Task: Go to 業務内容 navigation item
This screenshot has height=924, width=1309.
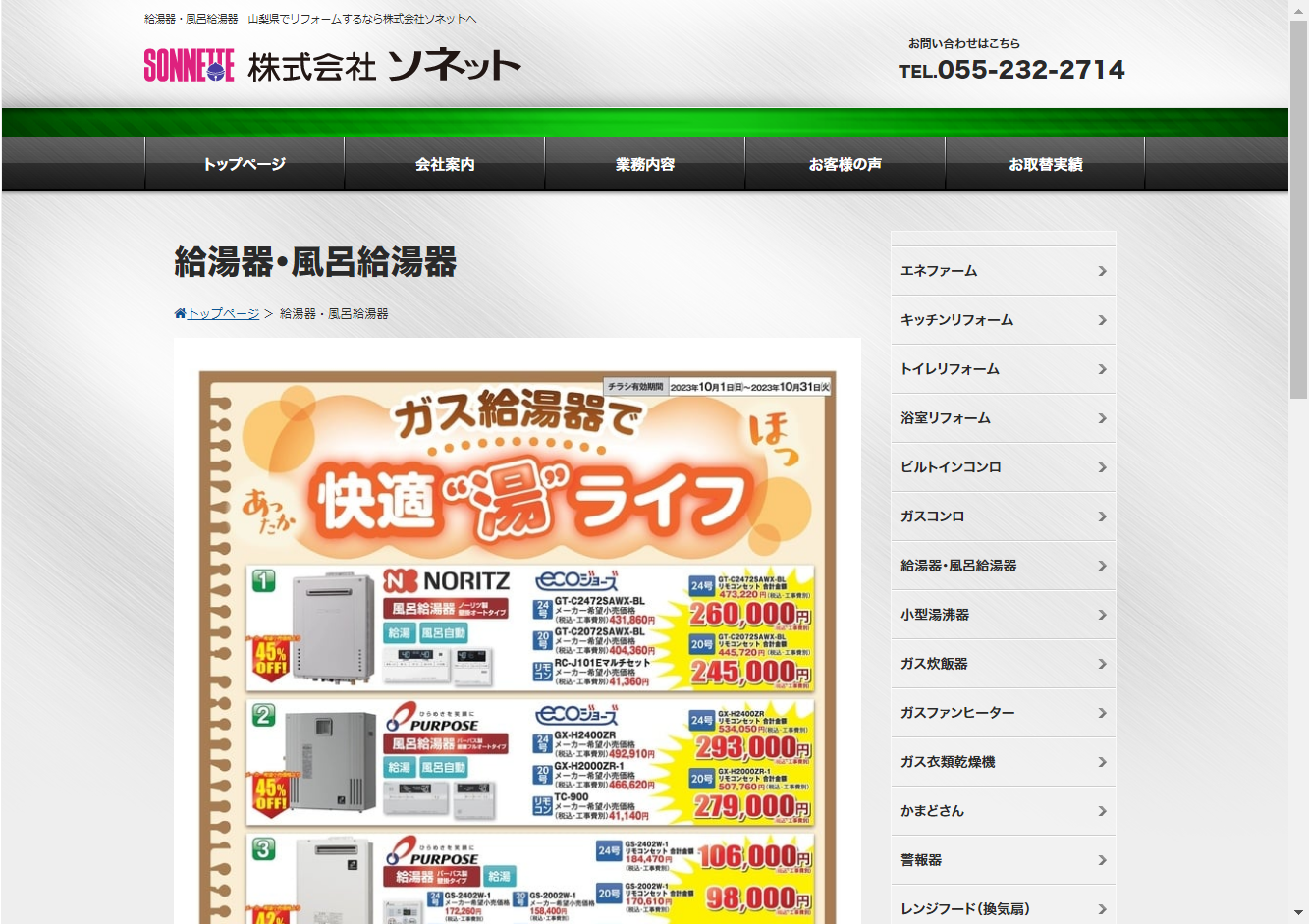Action: point(645,164)
